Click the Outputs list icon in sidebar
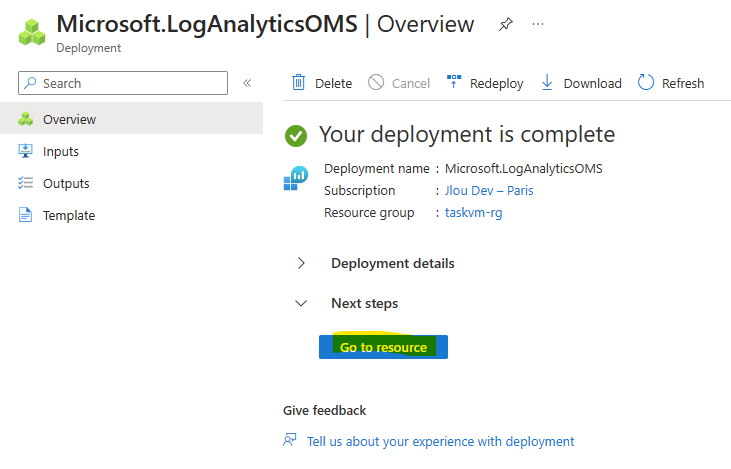Viewport: 731px width, 469px height. (x=25, y=183)
